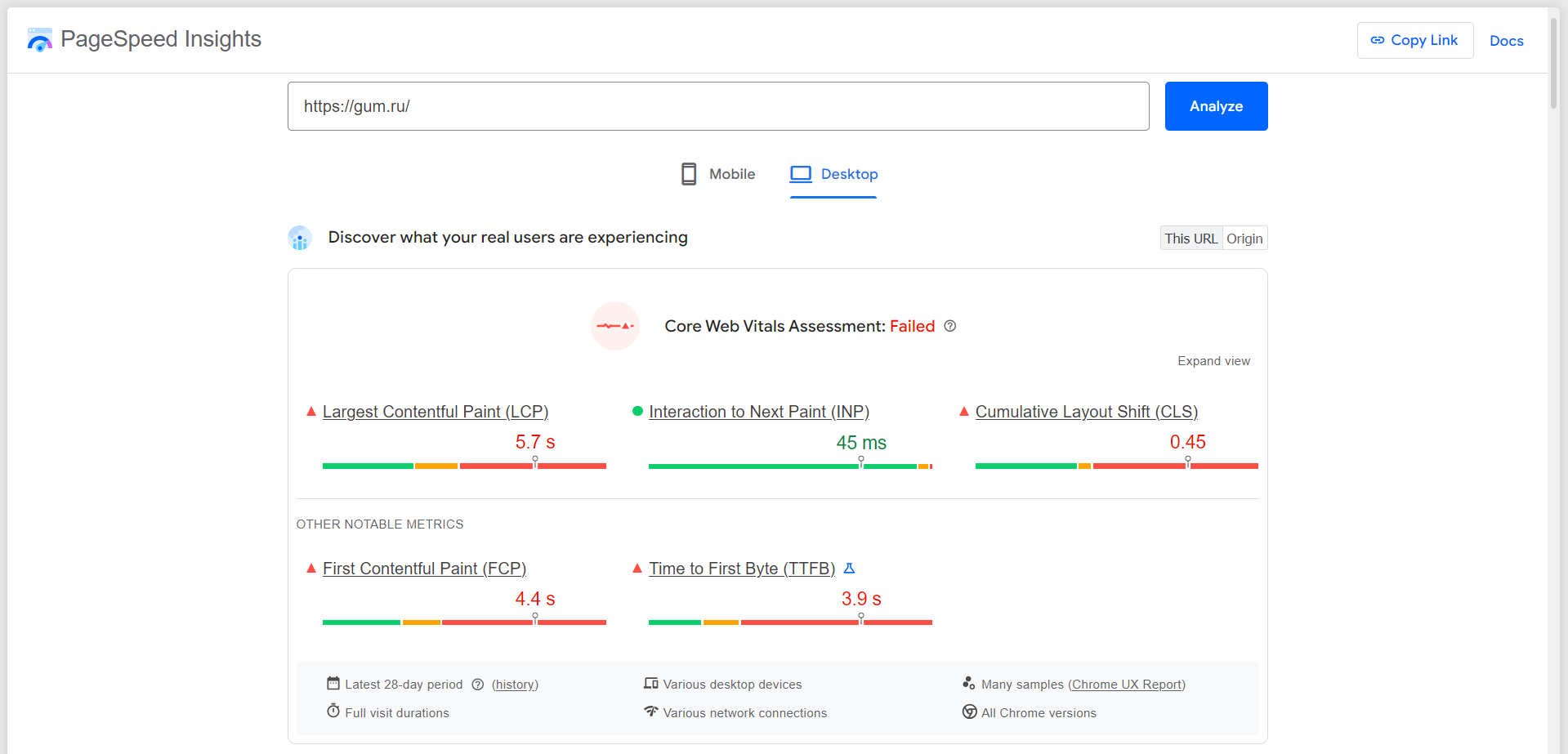This screenshot has height=754, width=1568.
Task: Click the Analyze button
Action: pyautogui.click(x=1216, y=106)
